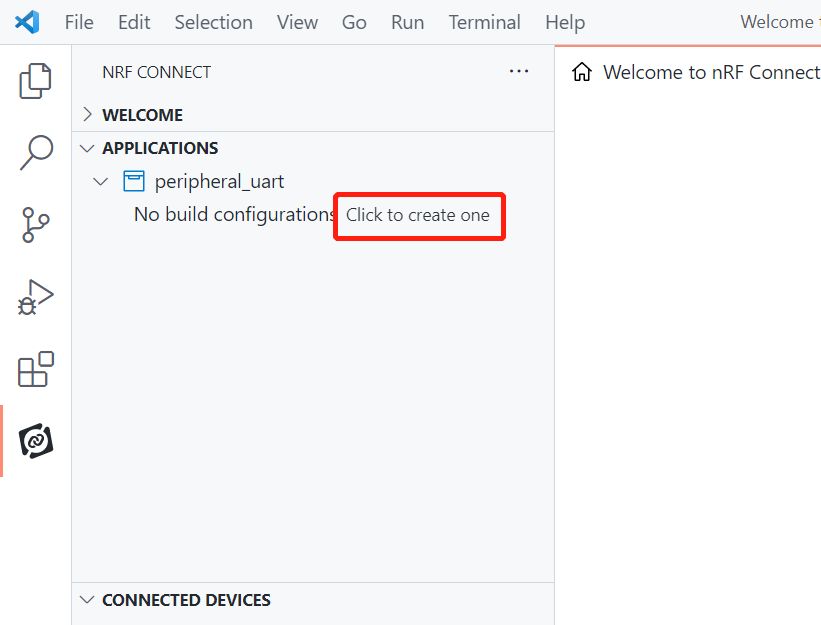Open the Selection menu
Viewport: 821px width, 625px height.
tap(213, 22)
